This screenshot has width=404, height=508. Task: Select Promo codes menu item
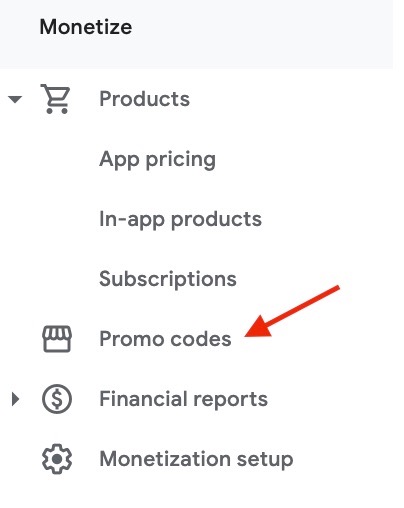165,339
